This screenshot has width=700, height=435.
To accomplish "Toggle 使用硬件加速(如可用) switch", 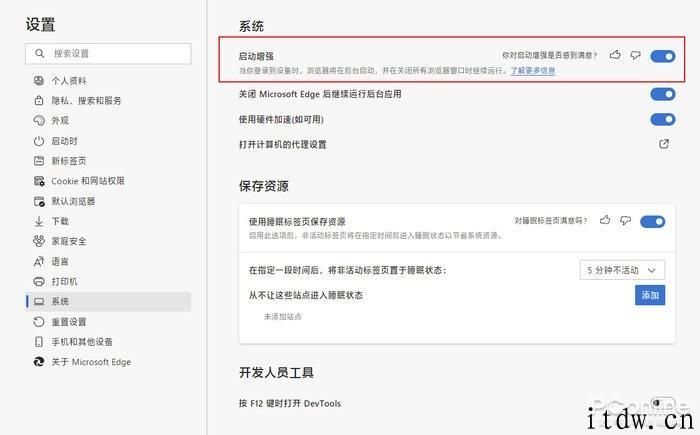I will click(662, 119).
